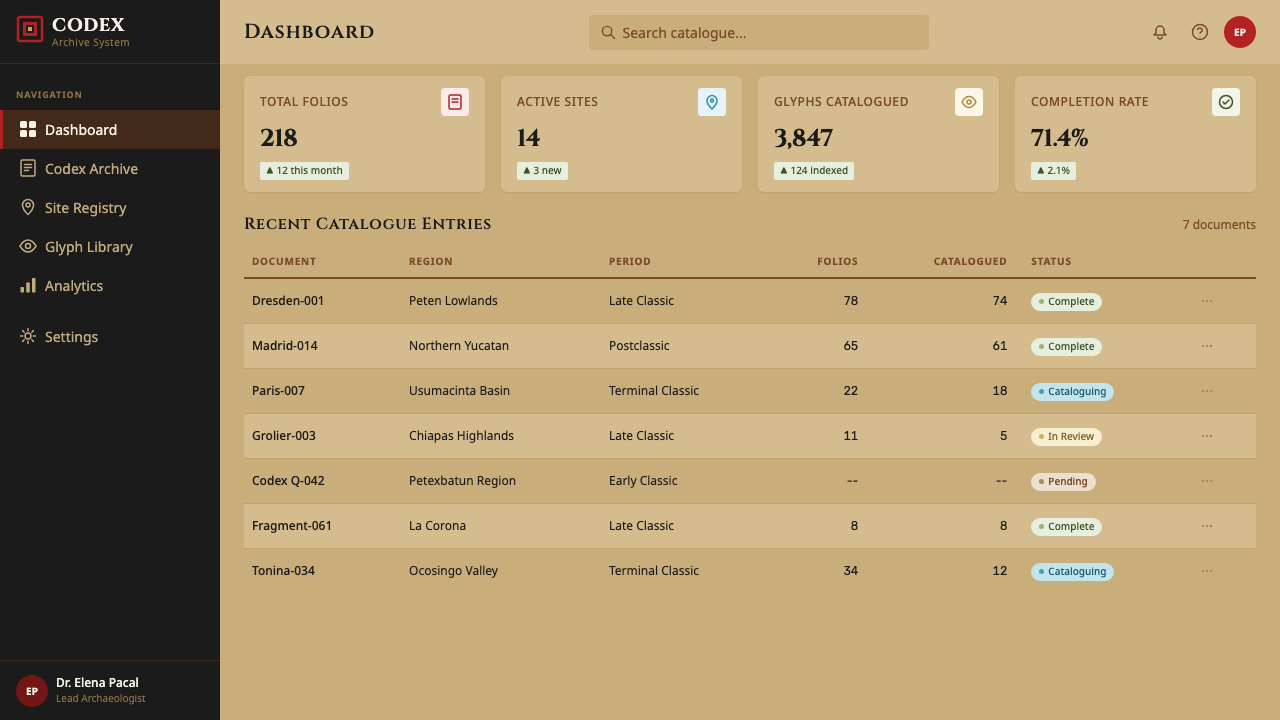1280x720 pixels.
Task: Open Glyph Library section
Action: [x=110, y=247]
